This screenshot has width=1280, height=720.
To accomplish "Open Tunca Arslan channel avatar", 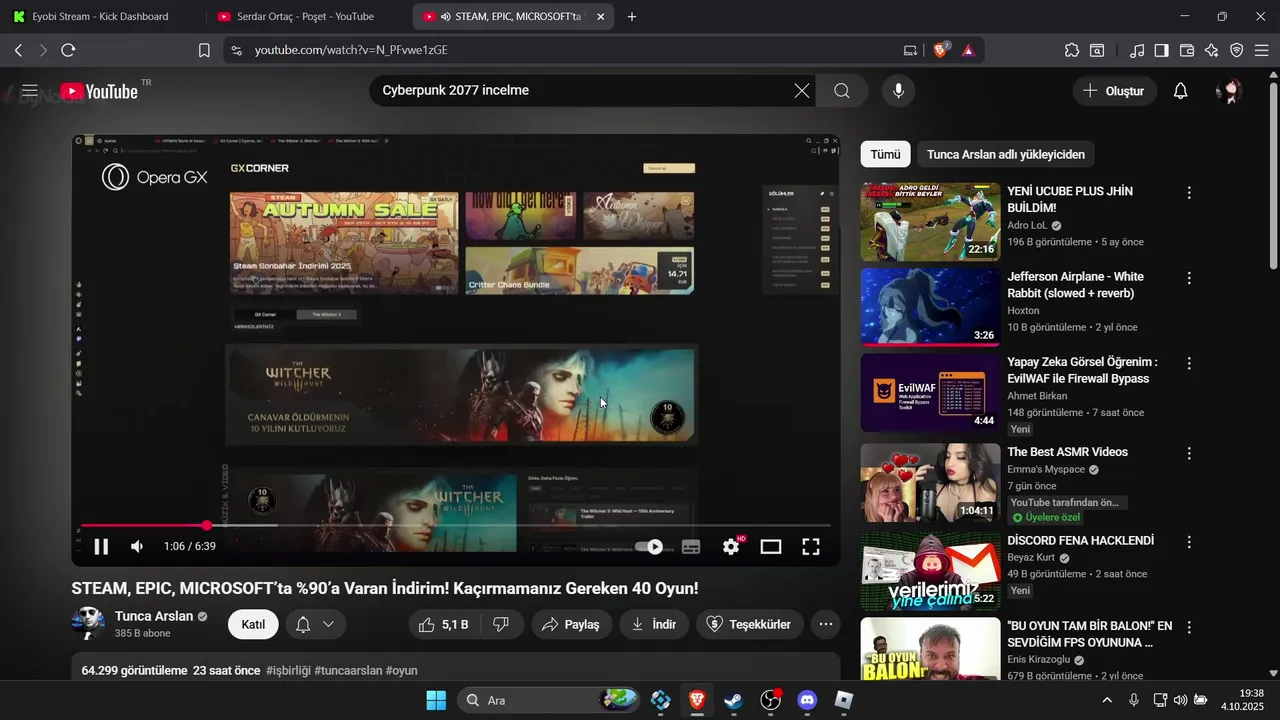I will pos(88,623).
